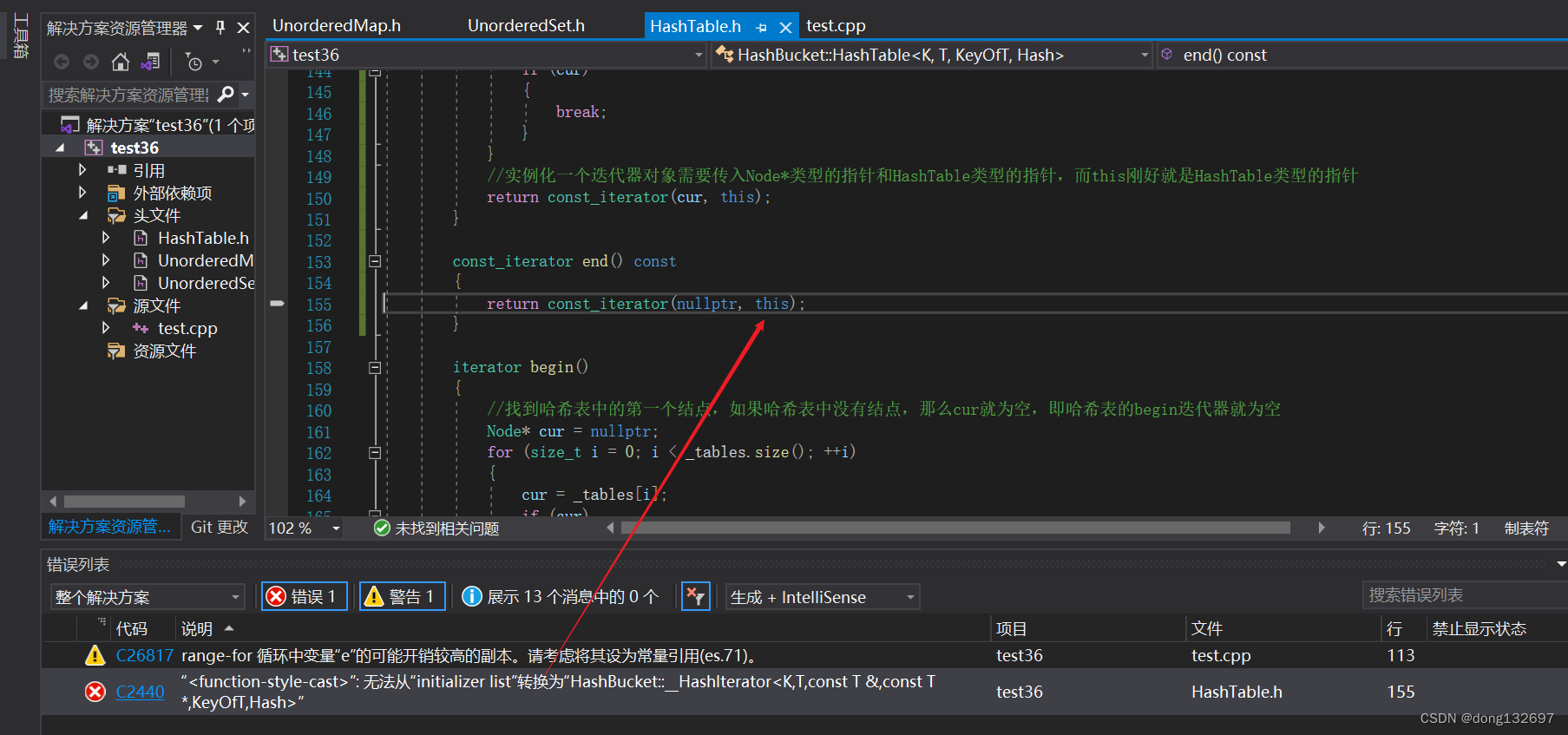Toggle the 警告 1 warnings filter

[403, 596]
